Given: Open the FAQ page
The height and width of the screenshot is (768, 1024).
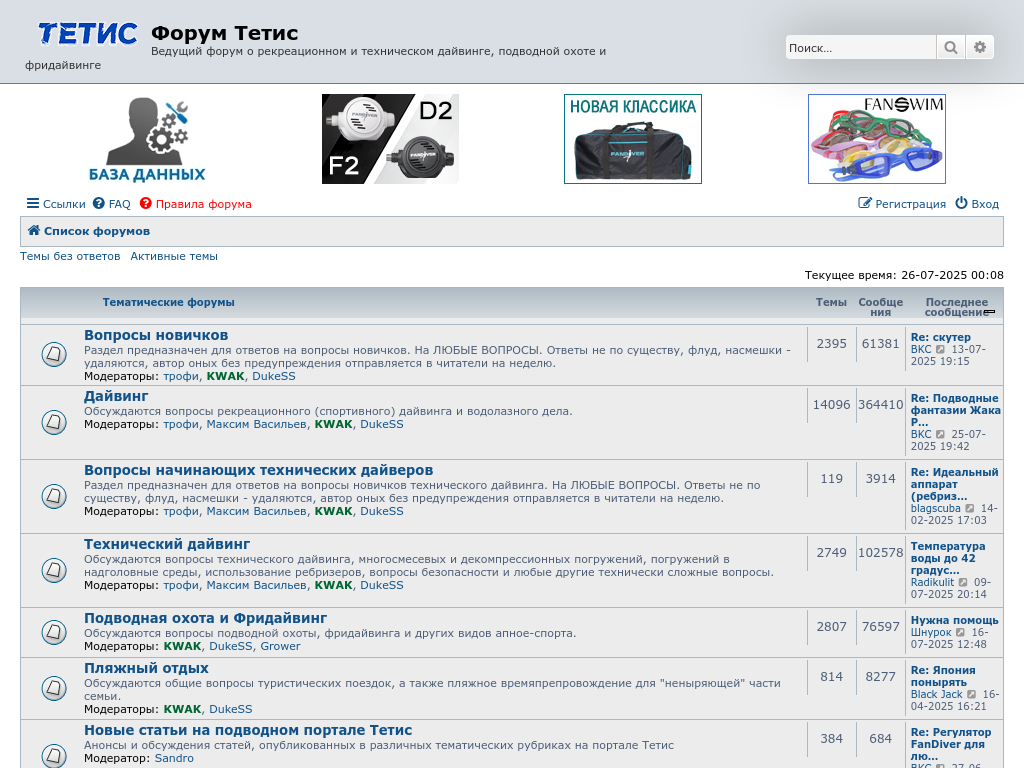Looking at the screenshot, I should (112, 204).
